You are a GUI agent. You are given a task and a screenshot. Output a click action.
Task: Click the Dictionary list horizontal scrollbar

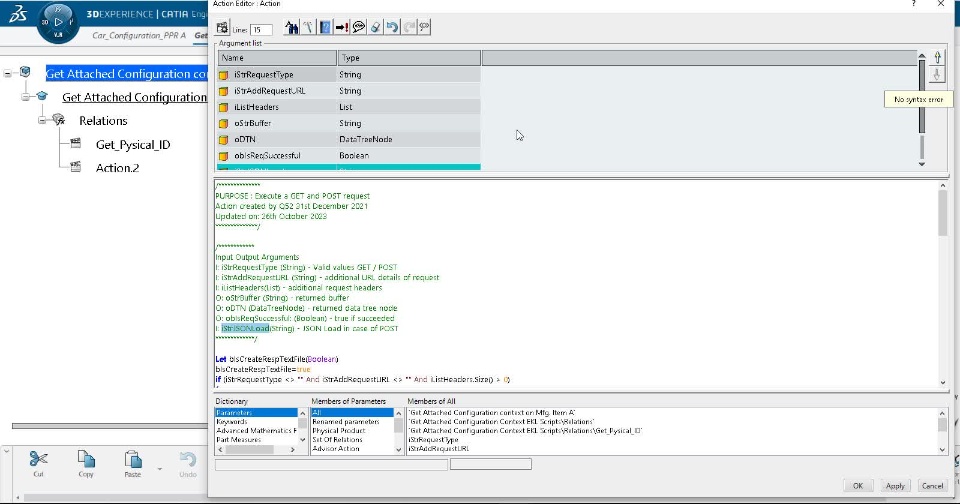256,449
